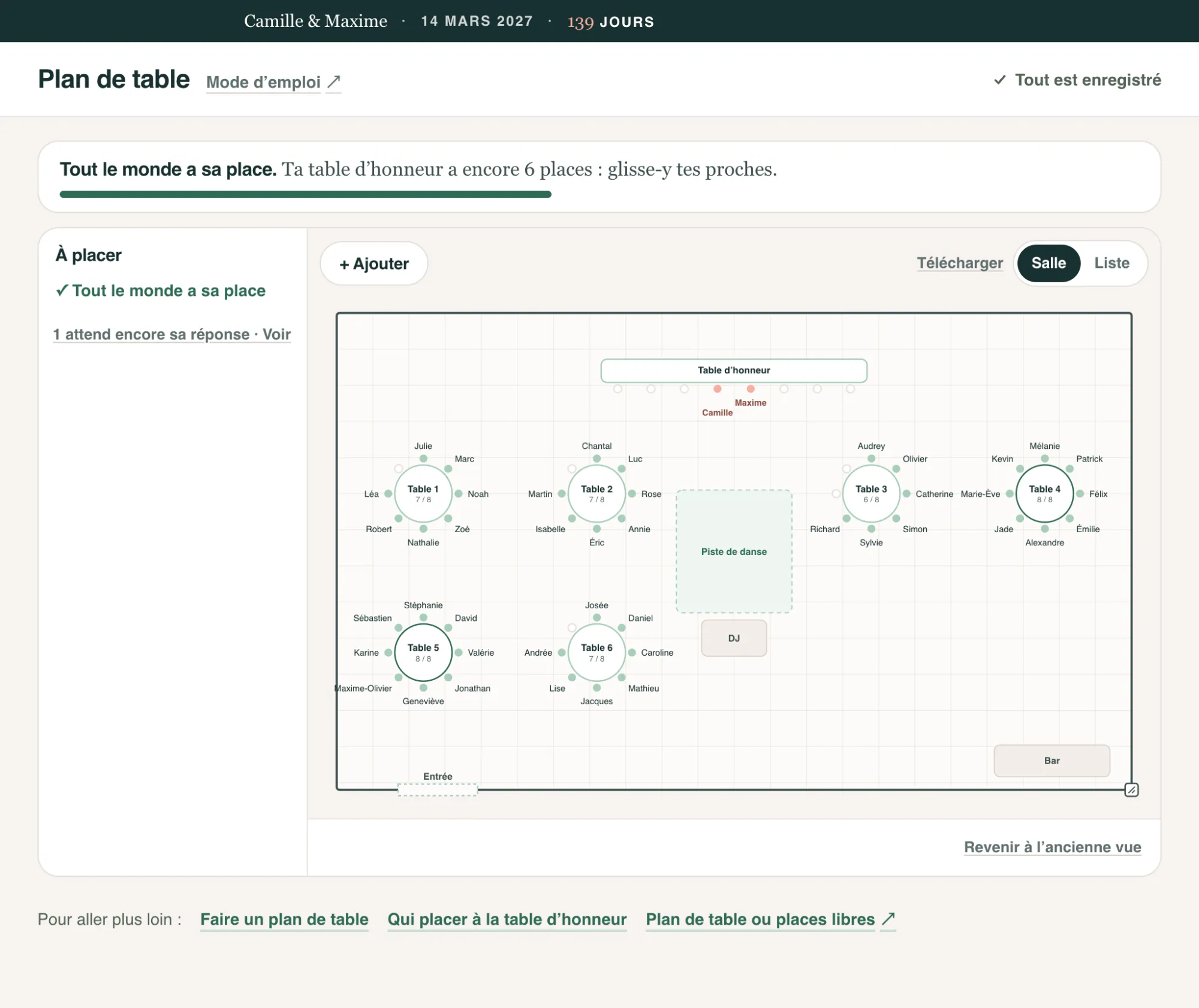
Task: Click guest name Isabelle
Action: click(550, 529)
